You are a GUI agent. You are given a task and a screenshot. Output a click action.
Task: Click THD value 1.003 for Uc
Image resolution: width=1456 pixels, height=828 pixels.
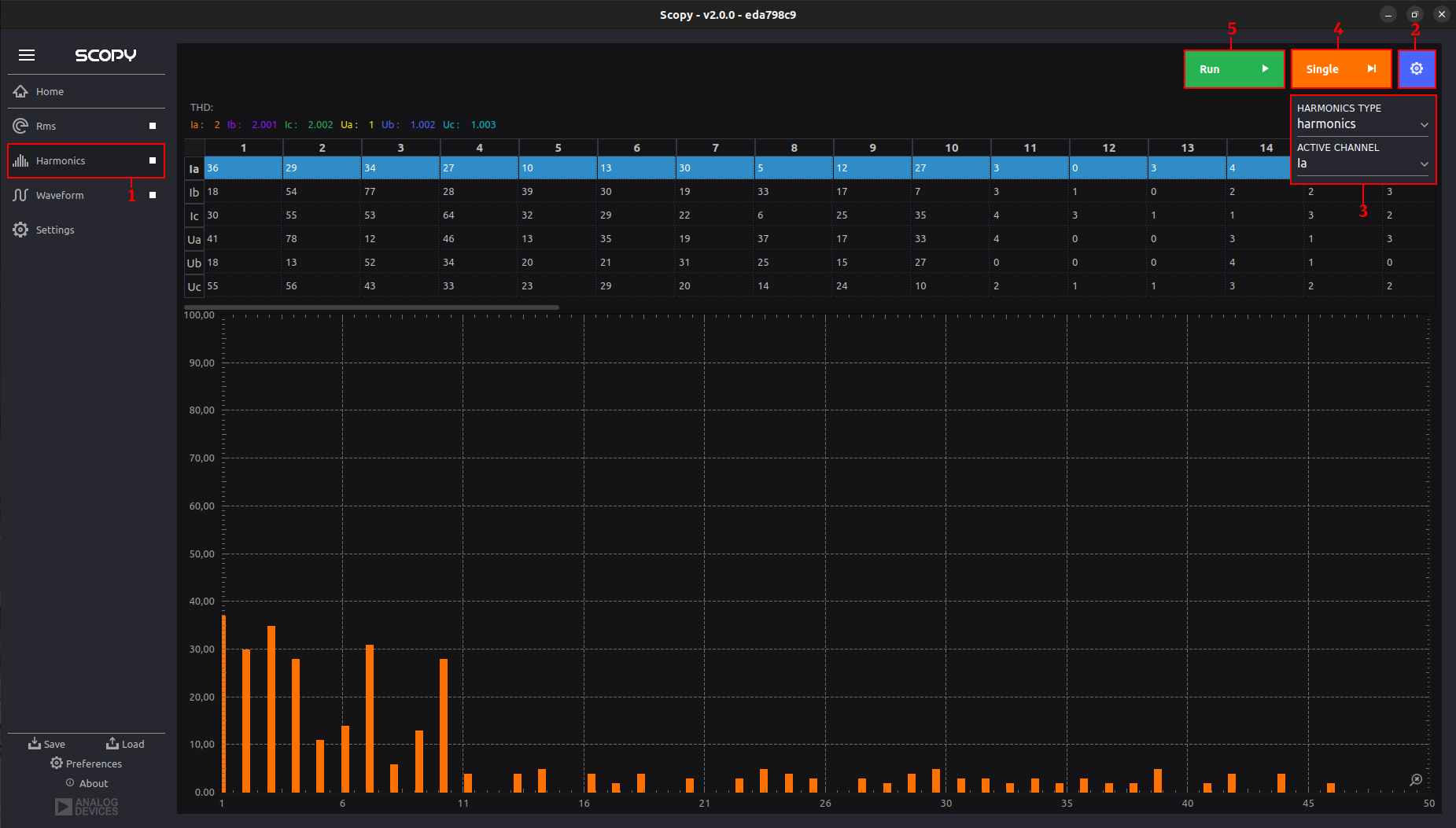[483, 124]
